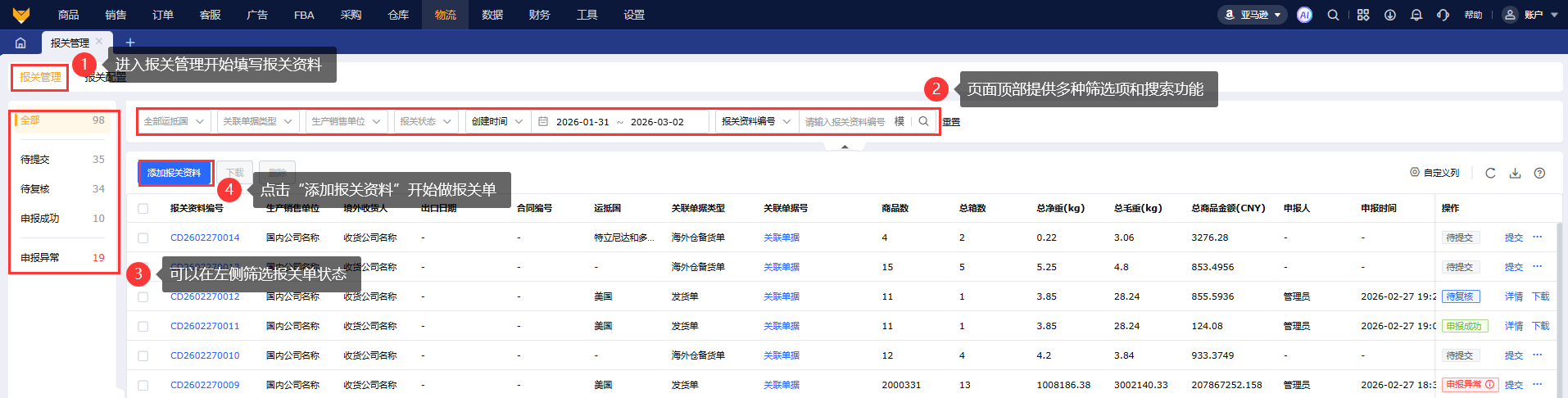Open the customer service headset icon

point(1443,15)
